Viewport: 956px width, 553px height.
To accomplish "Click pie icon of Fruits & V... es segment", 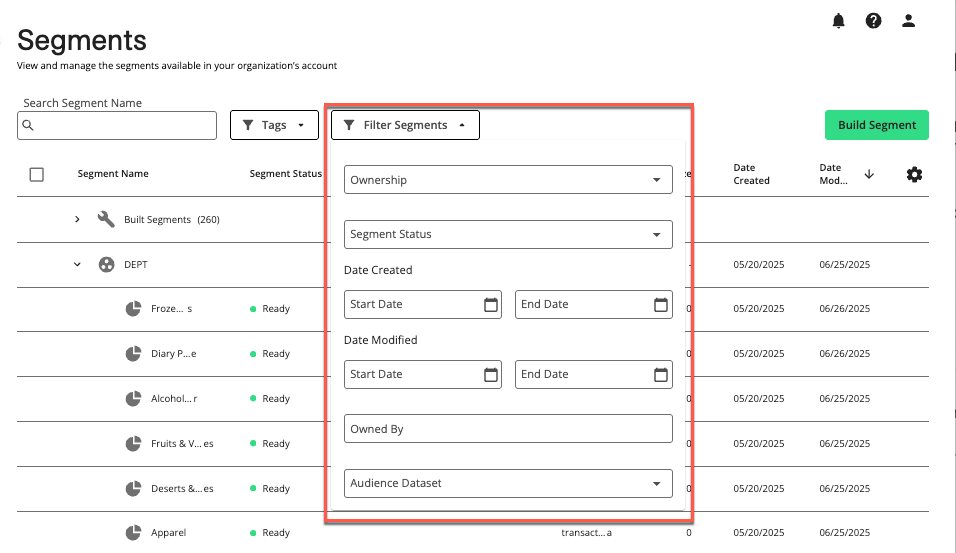I will 134,443.
